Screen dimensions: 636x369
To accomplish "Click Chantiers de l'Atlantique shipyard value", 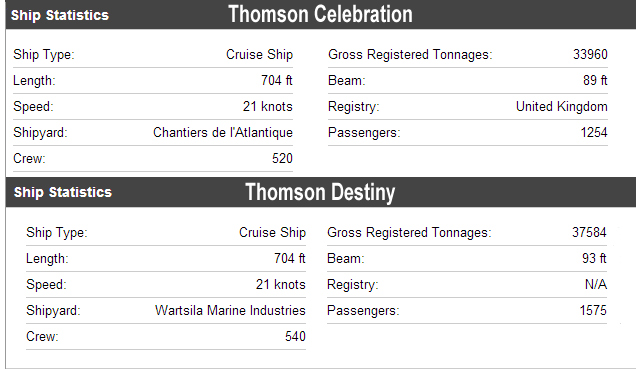I will (223, 133).
